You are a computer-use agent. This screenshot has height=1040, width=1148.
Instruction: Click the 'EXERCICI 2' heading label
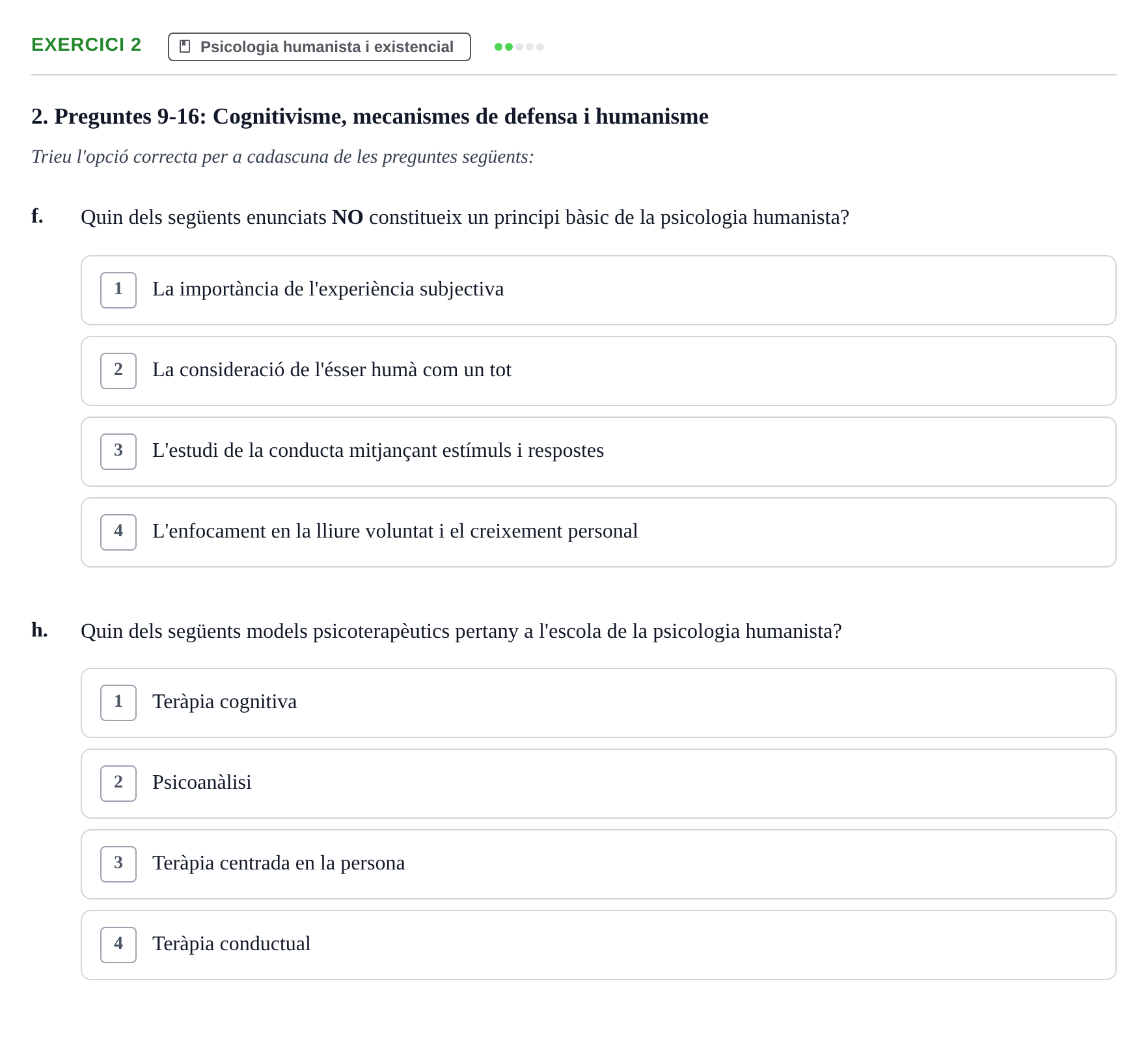[87, 44]
